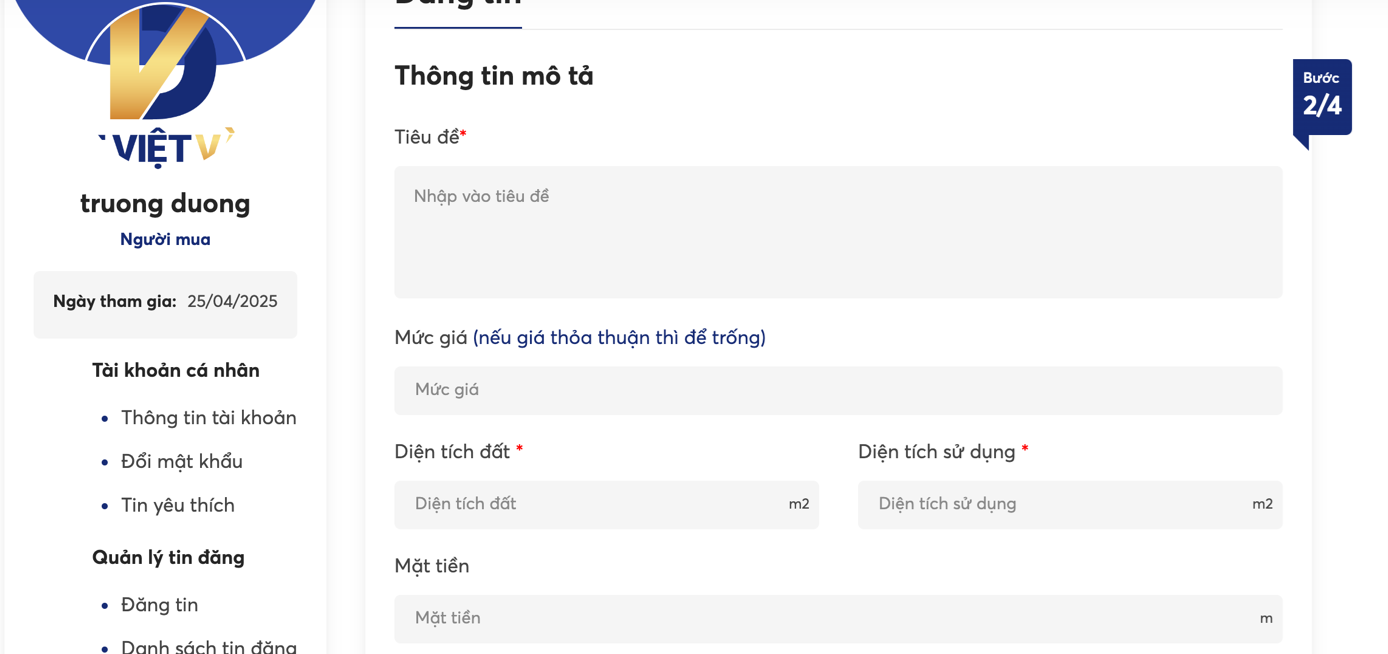This screenshot has height=654, width=1388.
Task: Click the m2 unit in Diện tích đất
Action: point(799,504)
